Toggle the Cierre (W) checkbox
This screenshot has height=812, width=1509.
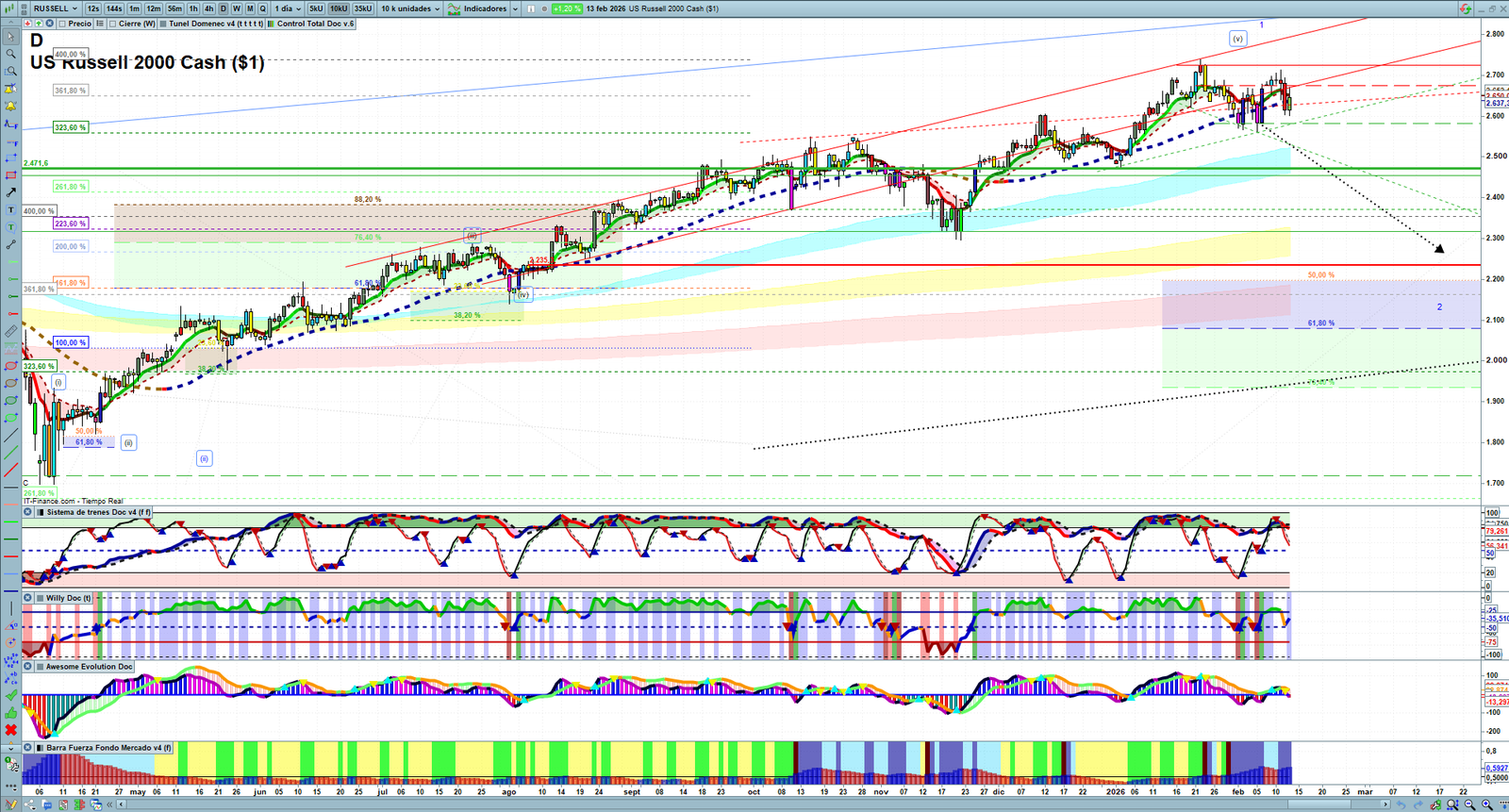pos(113,24)
